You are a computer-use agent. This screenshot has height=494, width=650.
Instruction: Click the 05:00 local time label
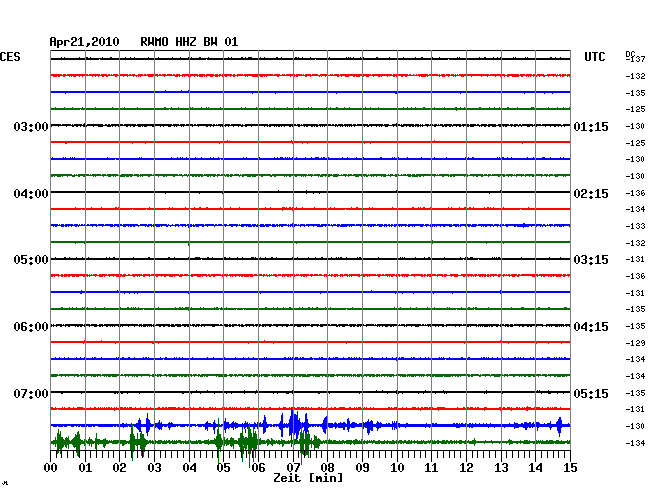pos(31,260)
